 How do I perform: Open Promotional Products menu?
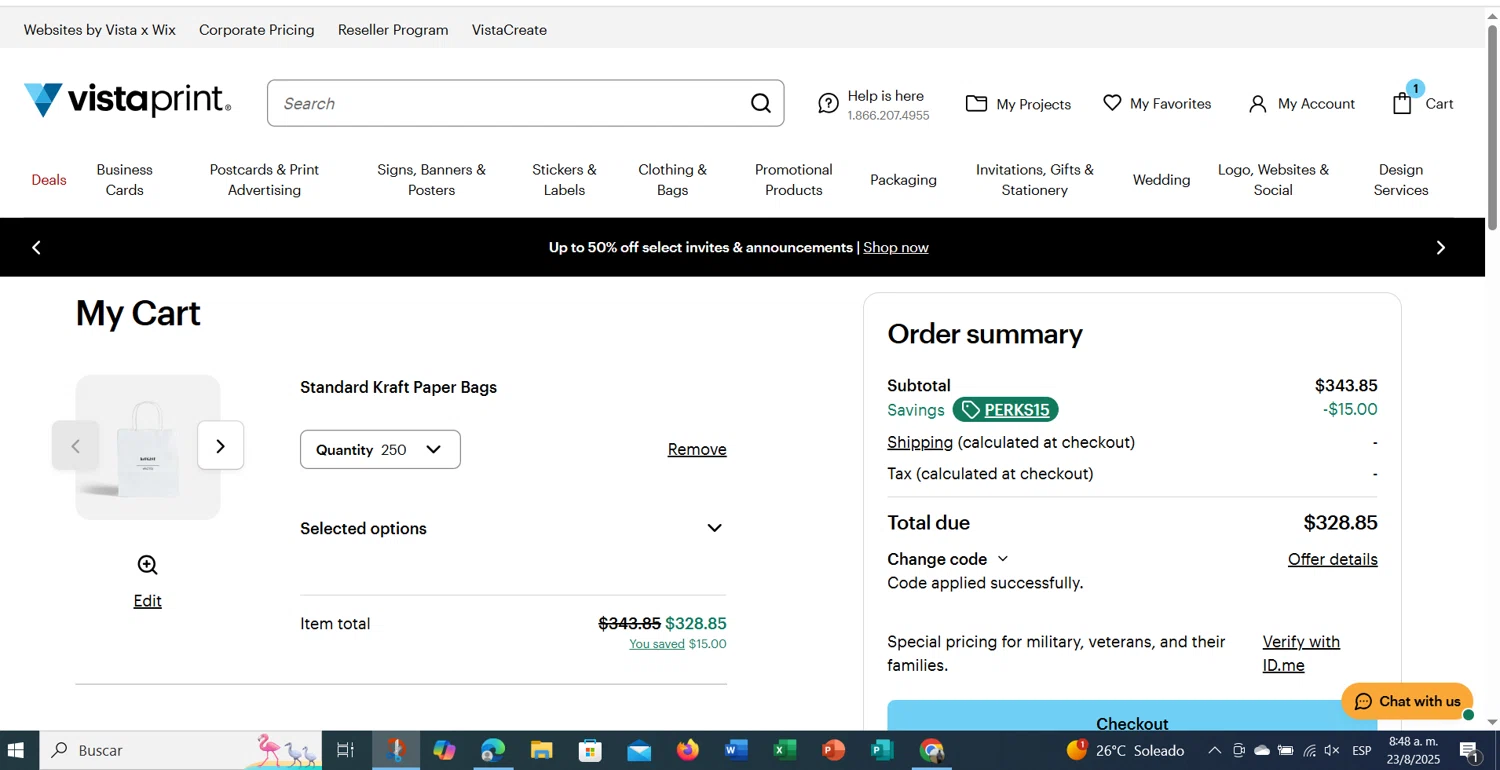point(794,180)
